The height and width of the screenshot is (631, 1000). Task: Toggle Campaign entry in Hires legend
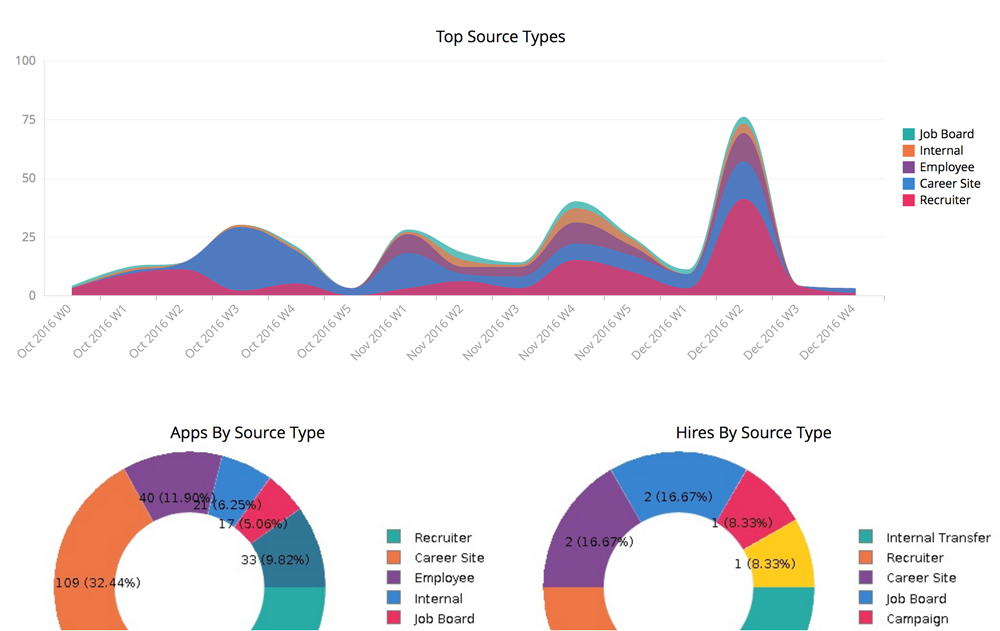pyautogui.click(x=916, y=619)
